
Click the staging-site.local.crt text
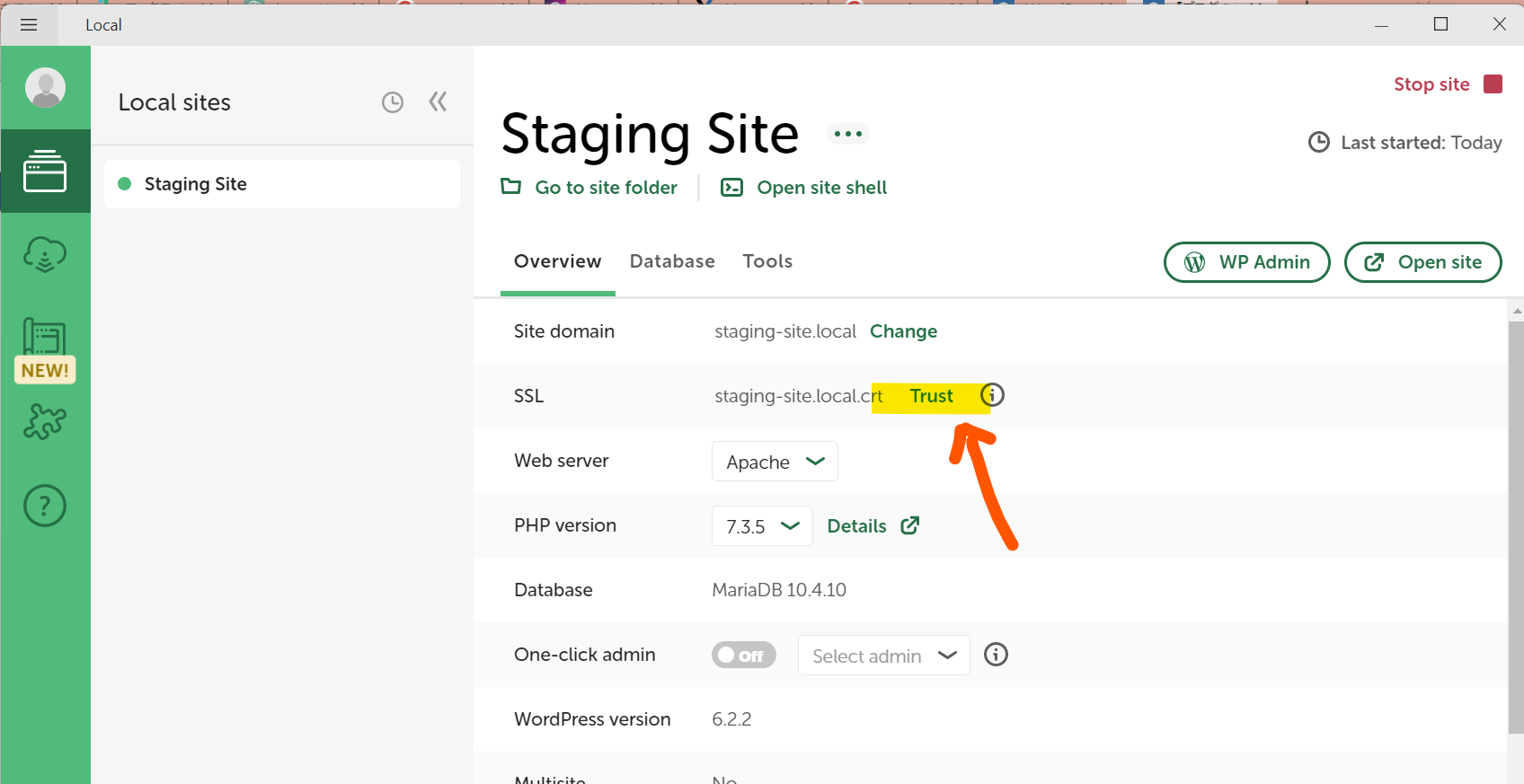coord(799,396)
